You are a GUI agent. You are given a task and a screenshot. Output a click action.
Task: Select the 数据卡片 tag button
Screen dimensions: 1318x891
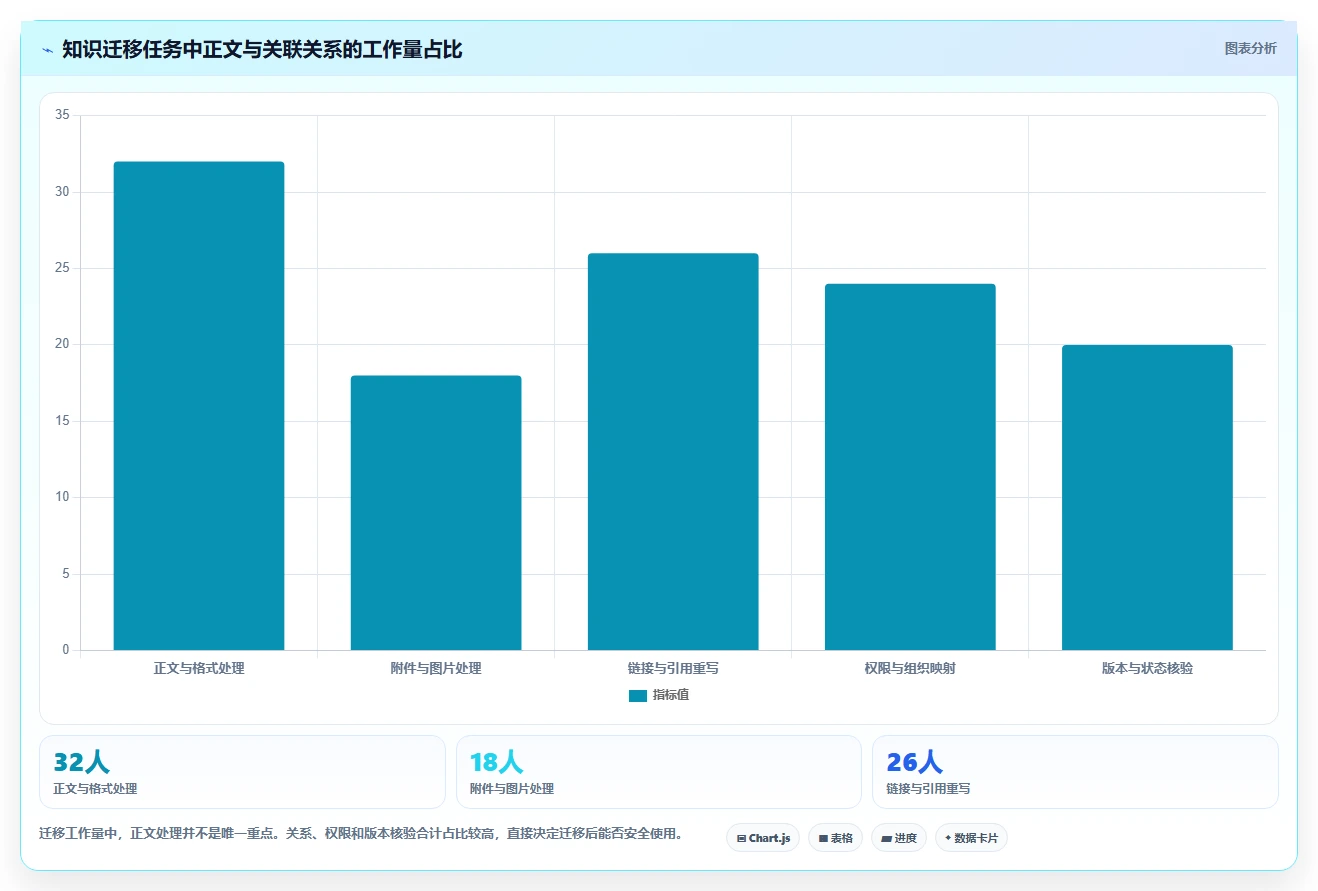pos(971,838)
